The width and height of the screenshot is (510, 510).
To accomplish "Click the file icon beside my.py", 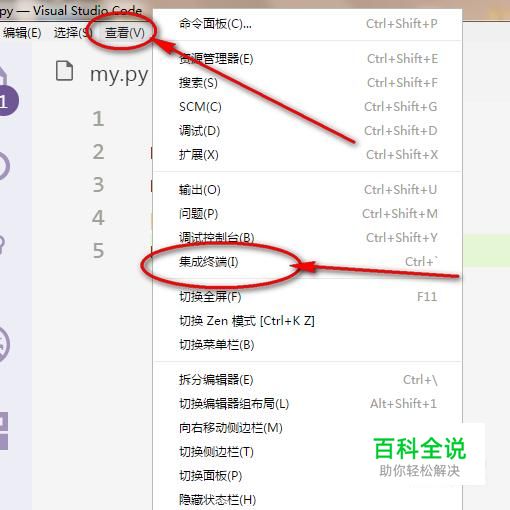I will click(x=64, y=71).
